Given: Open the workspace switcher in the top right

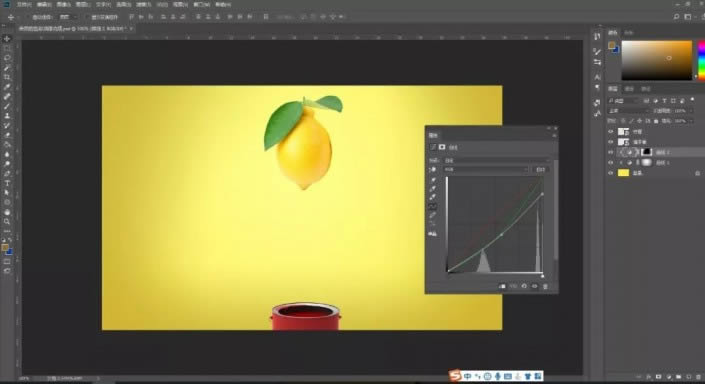Looking at the screenshot, I should (687, 17).
